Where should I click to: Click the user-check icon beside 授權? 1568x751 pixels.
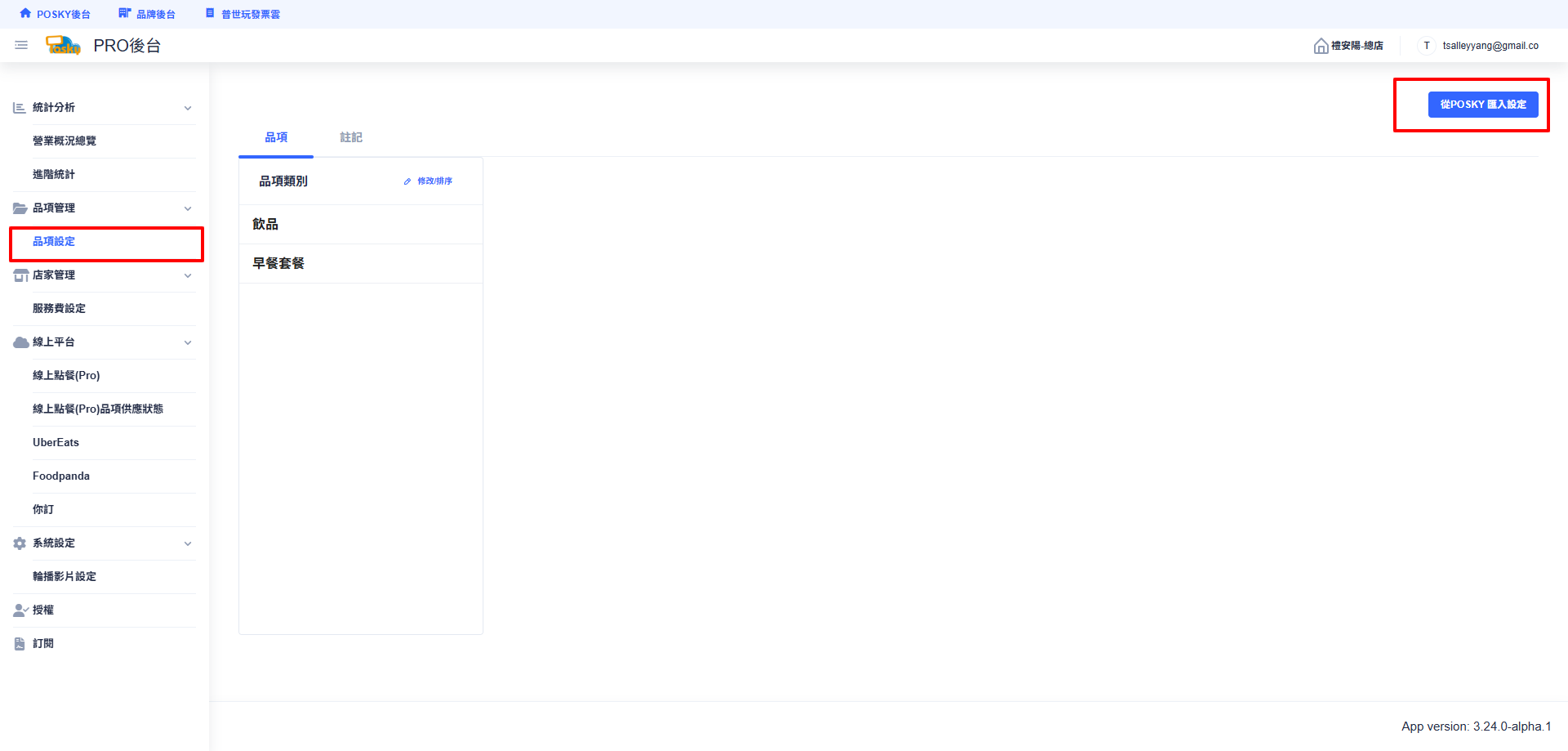[20, 610]
